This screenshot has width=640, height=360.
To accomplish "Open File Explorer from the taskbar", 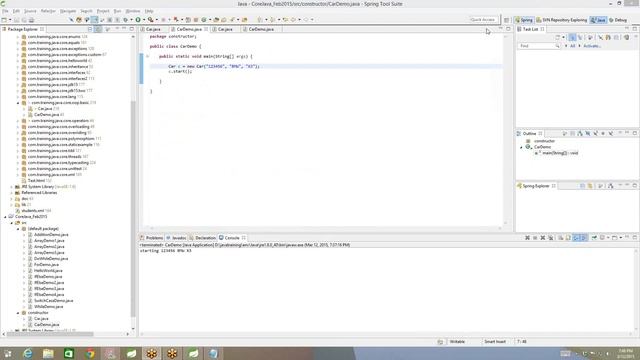I will click(49, 353).
